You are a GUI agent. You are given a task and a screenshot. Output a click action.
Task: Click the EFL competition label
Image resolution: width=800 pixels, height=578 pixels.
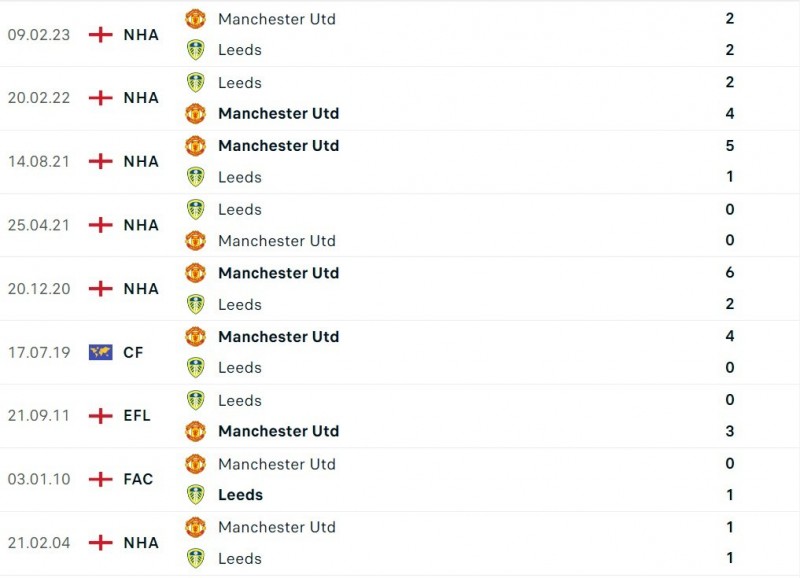[x=137, y=416]
